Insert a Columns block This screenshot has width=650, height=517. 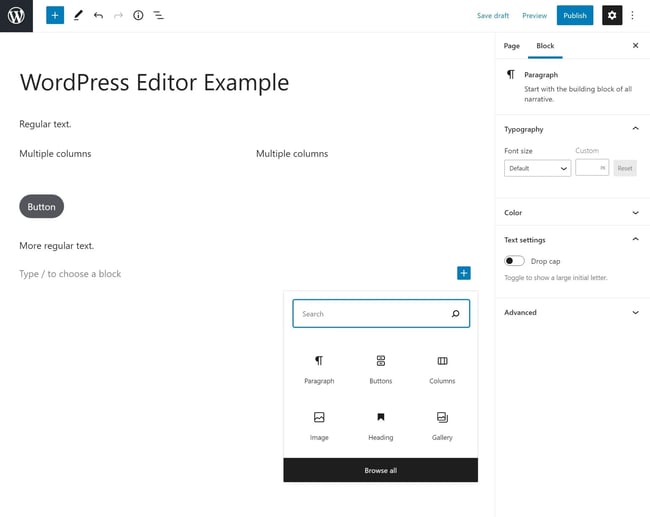click(x=442, y=368)
